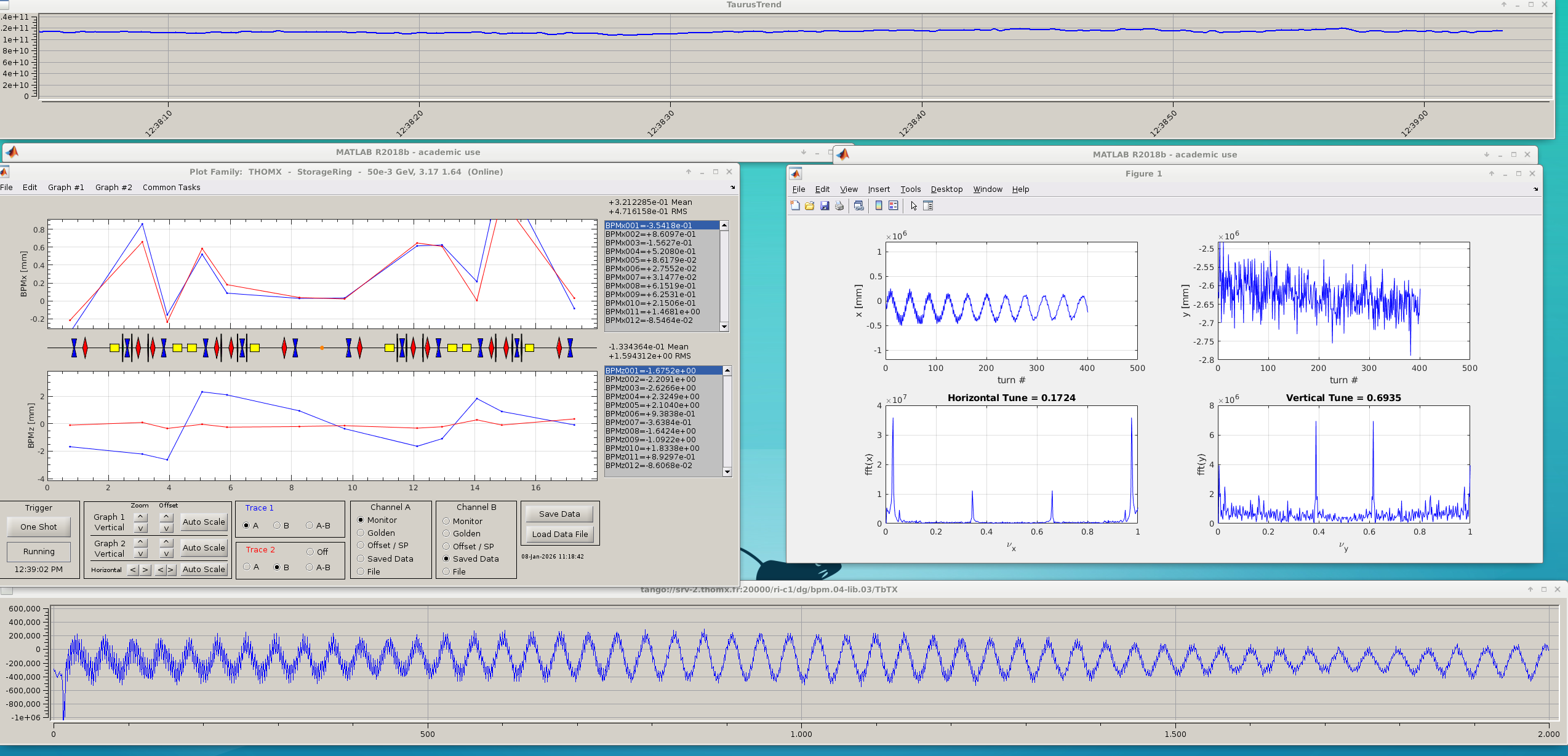The width and height of the screenshot is (1568, 756).
Task: Click the Load Data File button
Action: click(x=559, y=535)
